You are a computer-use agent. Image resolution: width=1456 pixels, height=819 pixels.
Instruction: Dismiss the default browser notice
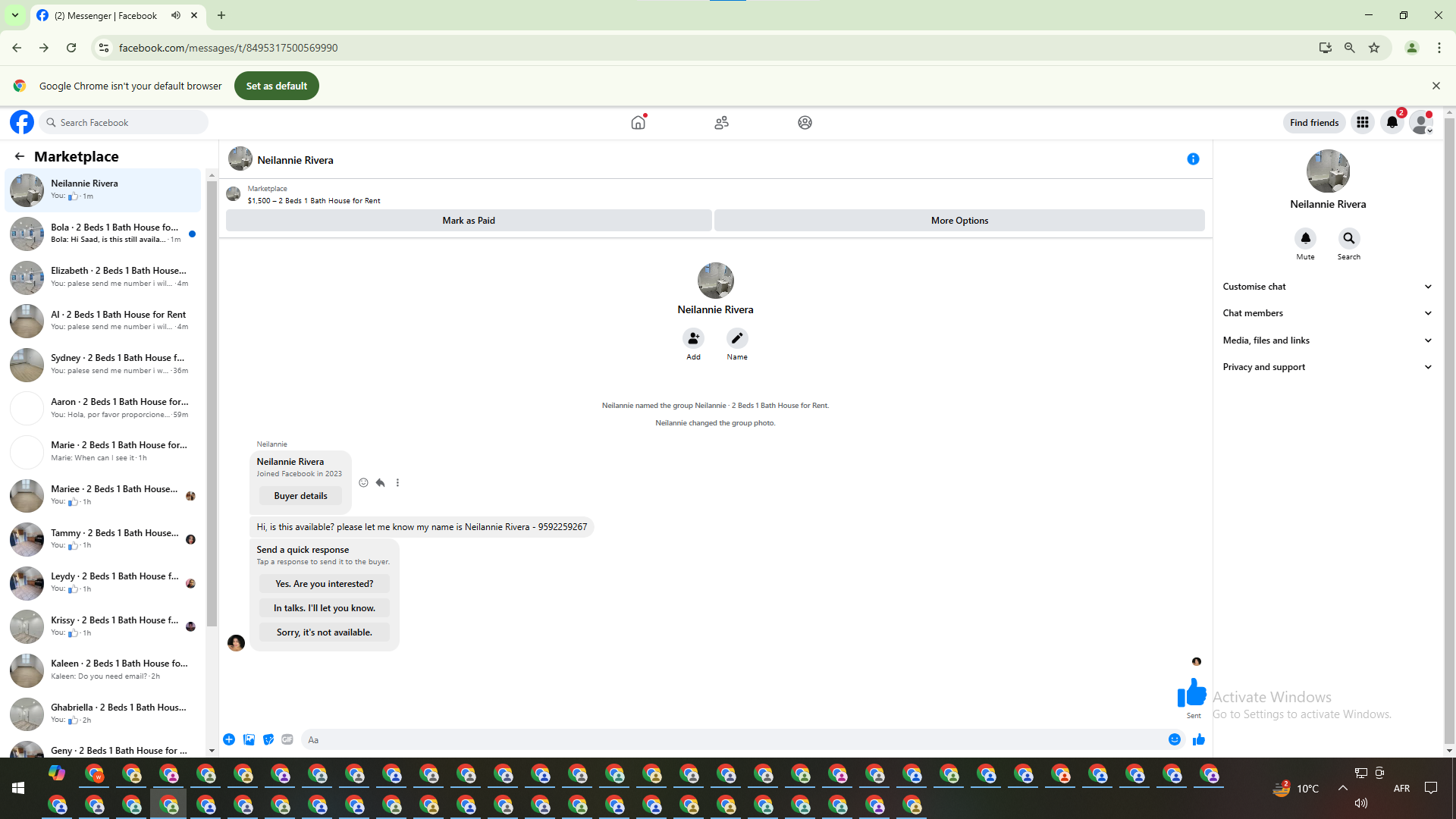coord(1436,86)
